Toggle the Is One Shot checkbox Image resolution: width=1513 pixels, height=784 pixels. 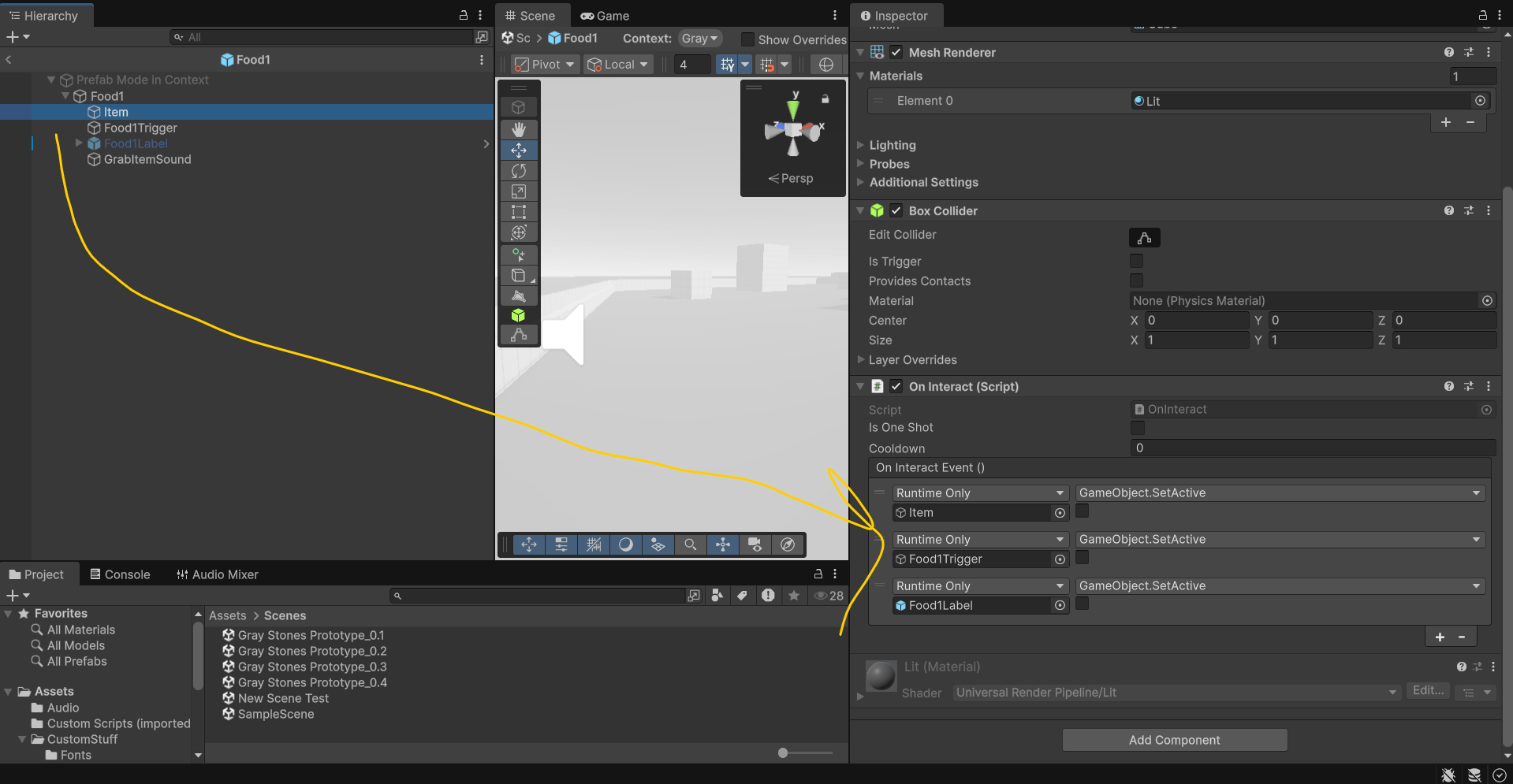click(1137, 428)
